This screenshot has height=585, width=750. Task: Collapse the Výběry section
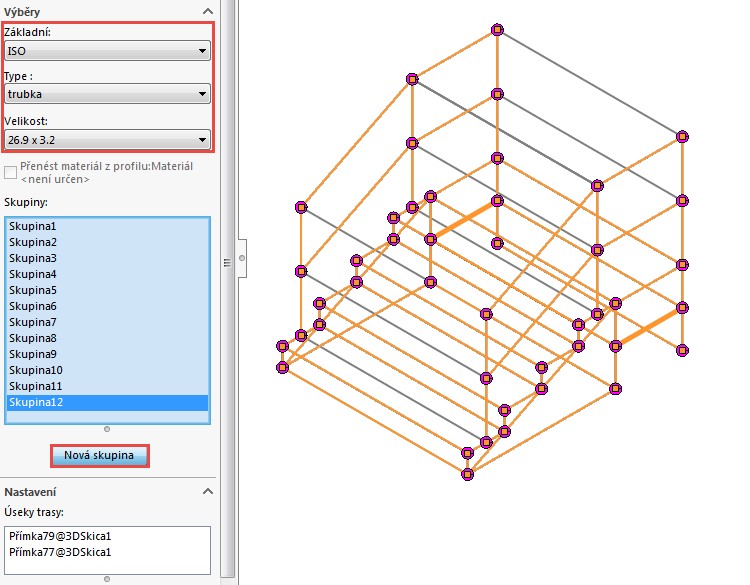point(208,11)
